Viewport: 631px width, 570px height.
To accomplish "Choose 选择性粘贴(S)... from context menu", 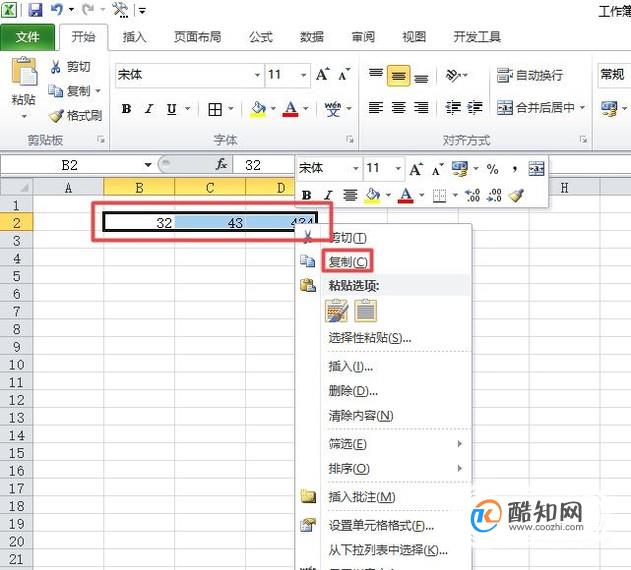I will (x=370, y=337).
